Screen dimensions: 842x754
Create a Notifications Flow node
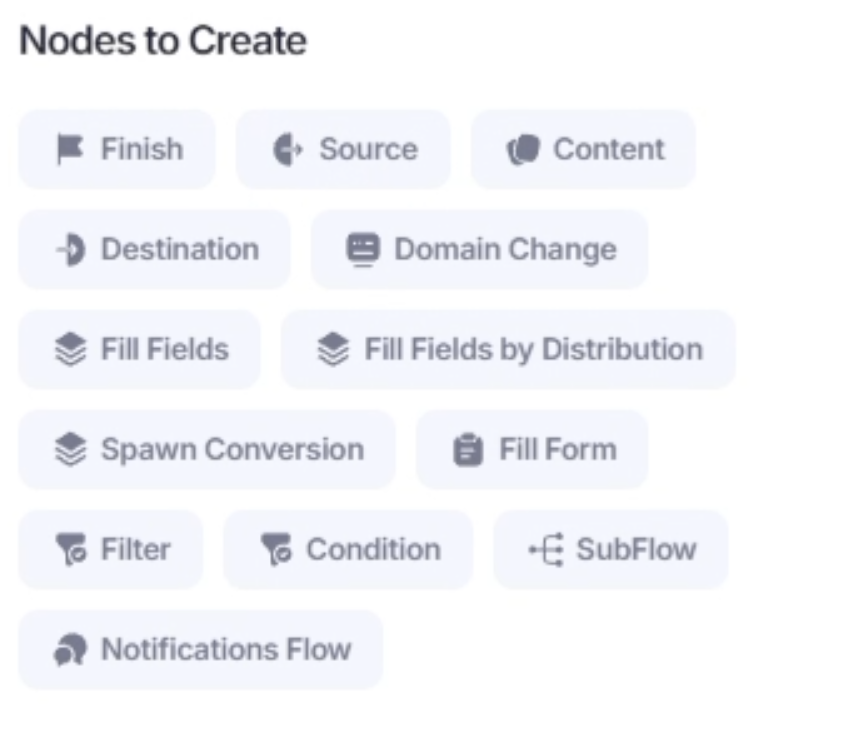[200, 649]
